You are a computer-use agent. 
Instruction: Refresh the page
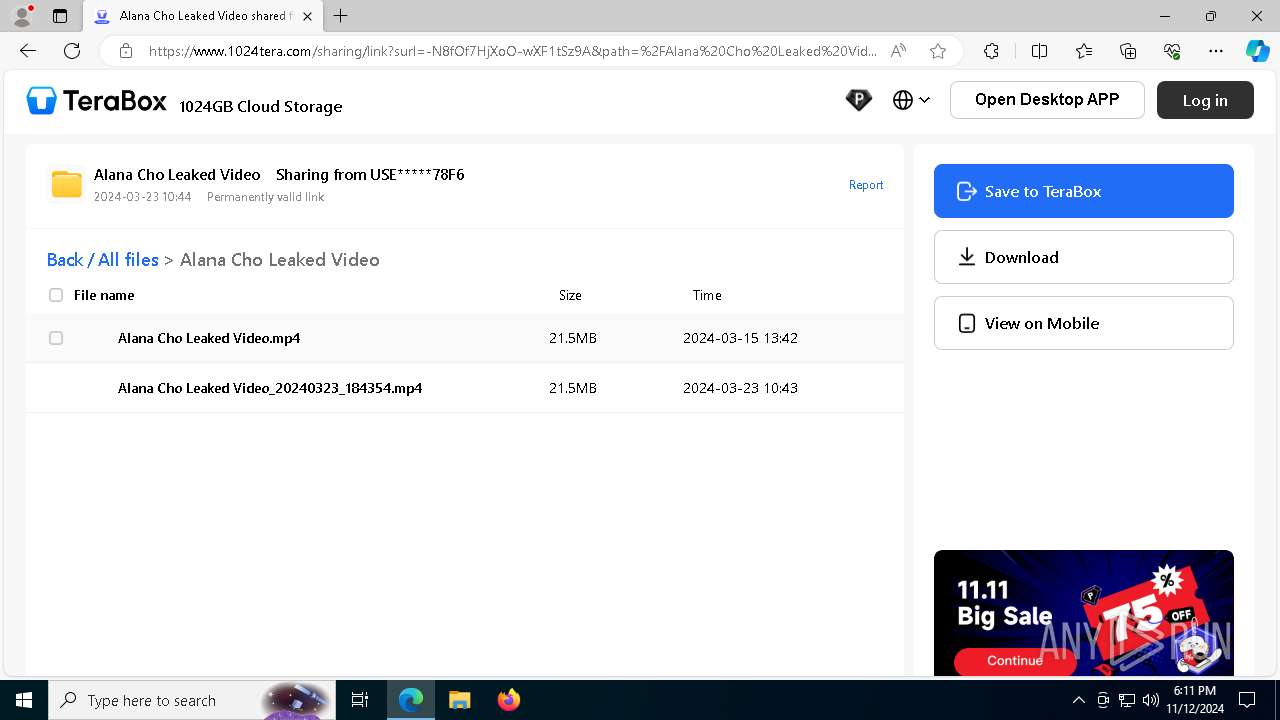click(72, 51)
